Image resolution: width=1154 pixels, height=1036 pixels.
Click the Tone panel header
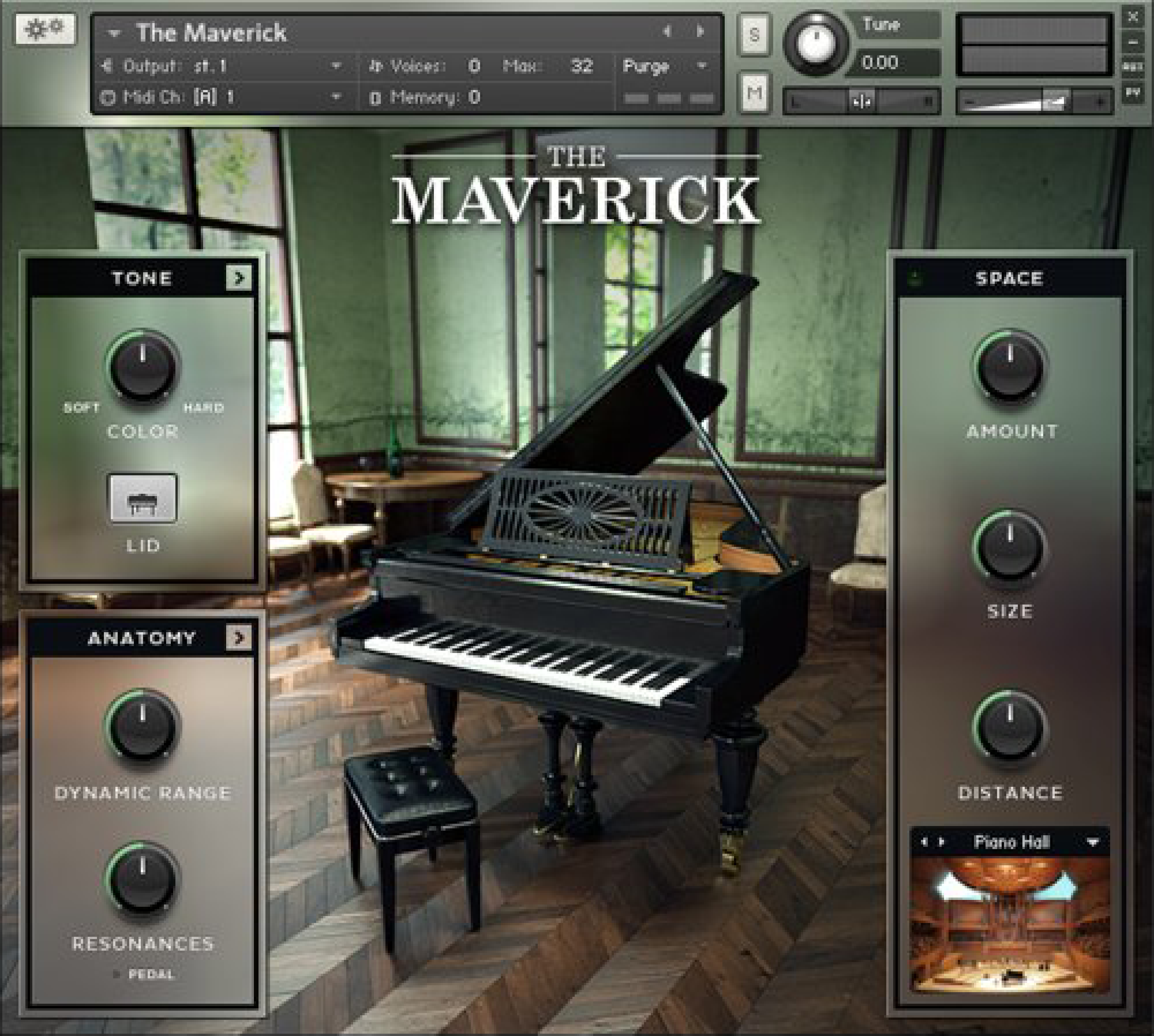click(142, 278)
